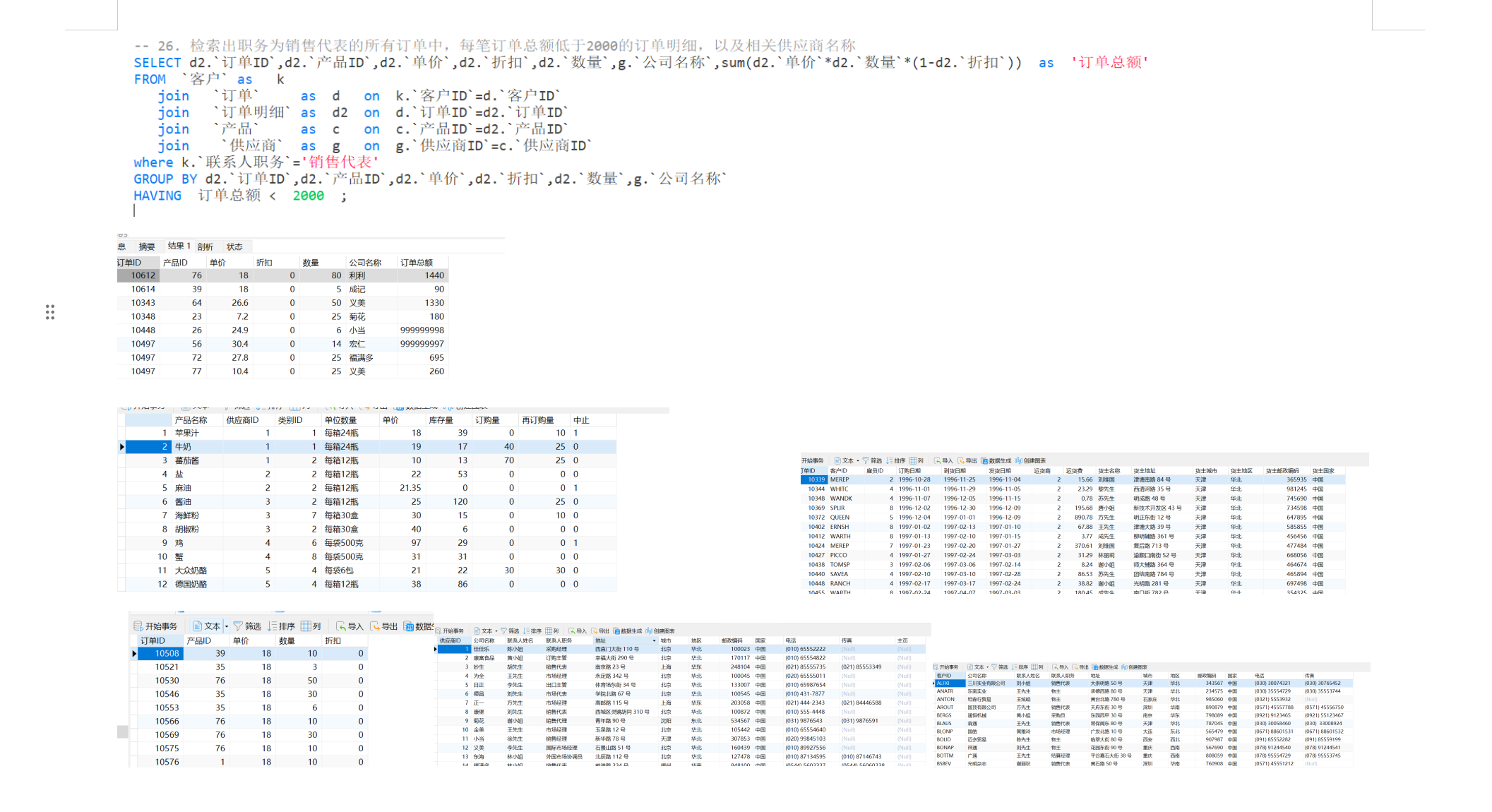Click the 999999998 order total cell
The height and width of the screenshot is (812, 1492).
[422, 330]
